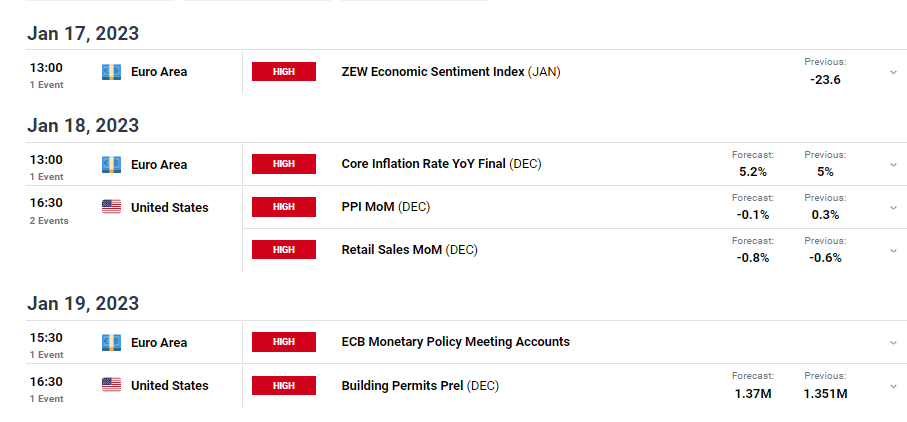Click the Euro Area flag for ECB Meeting row
This screenshot has width=907, height=422.
pos(112,342)
